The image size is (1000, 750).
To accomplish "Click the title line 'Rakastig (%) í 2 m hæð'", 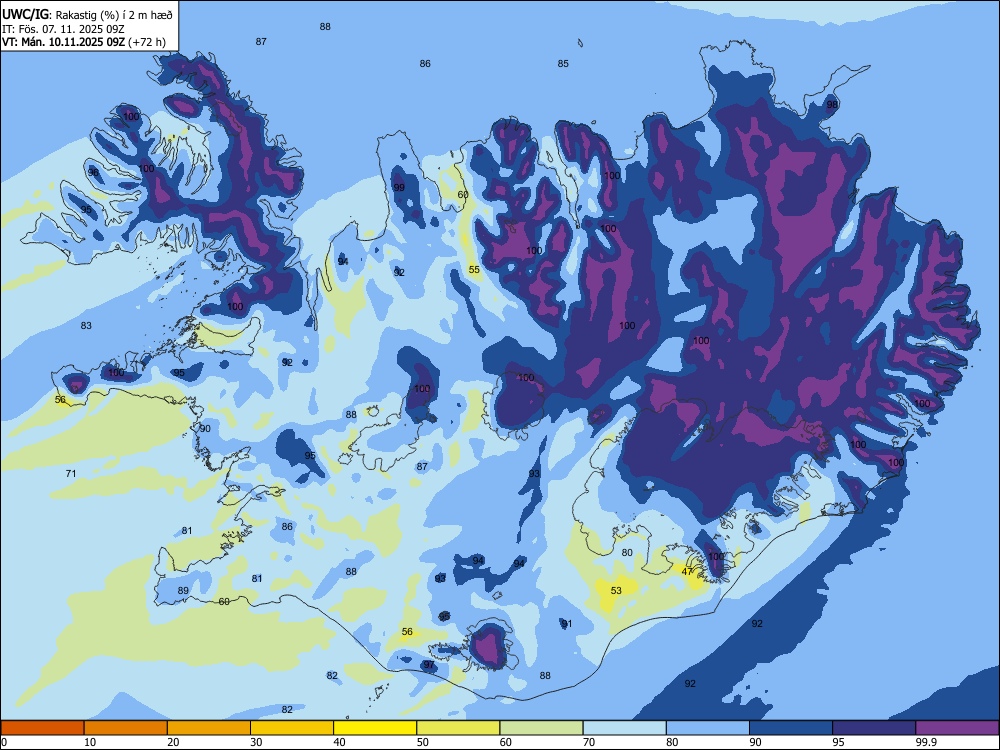I will (x=114, y=15).
